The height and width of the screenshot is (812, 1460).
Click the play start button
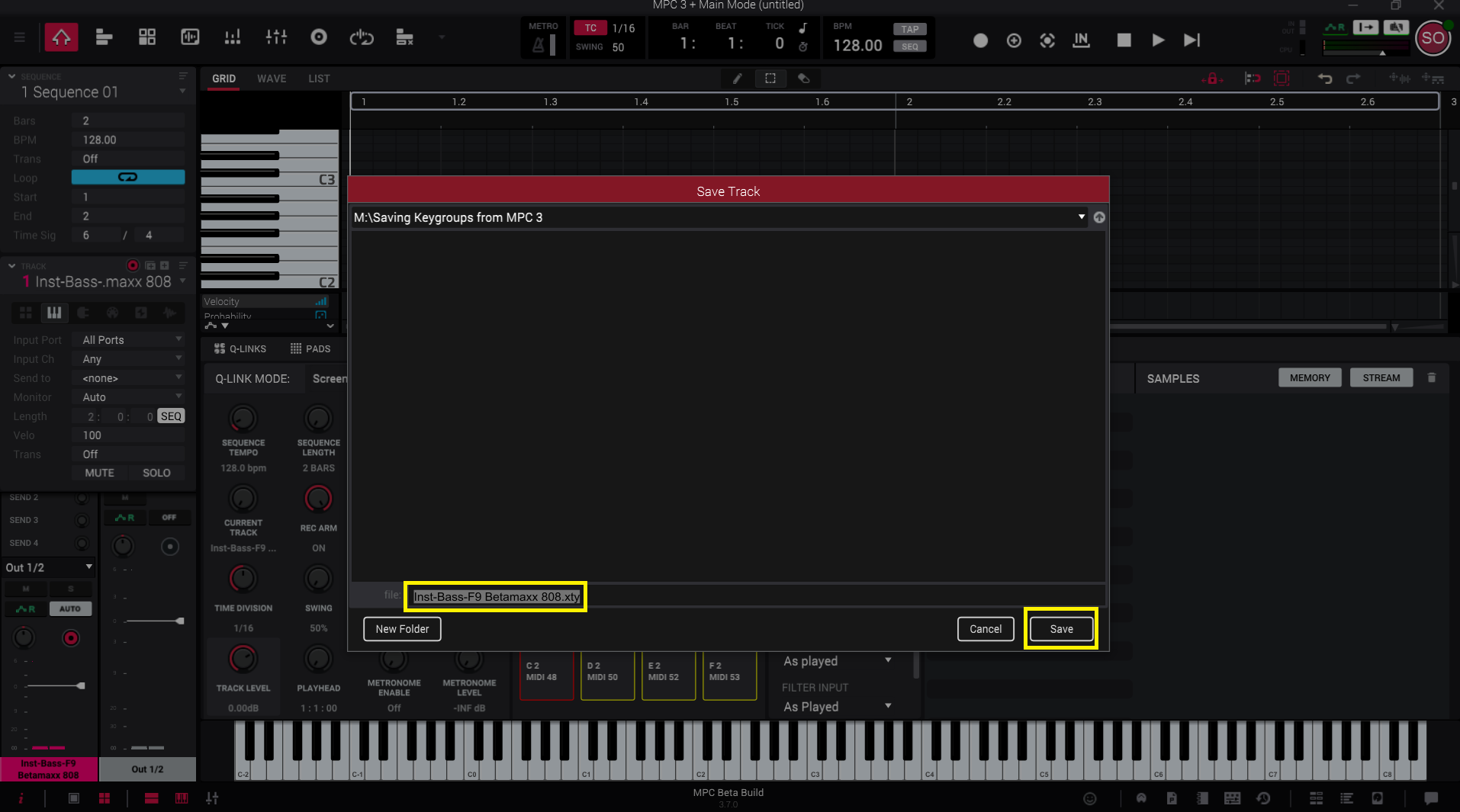pos(1192,40)
